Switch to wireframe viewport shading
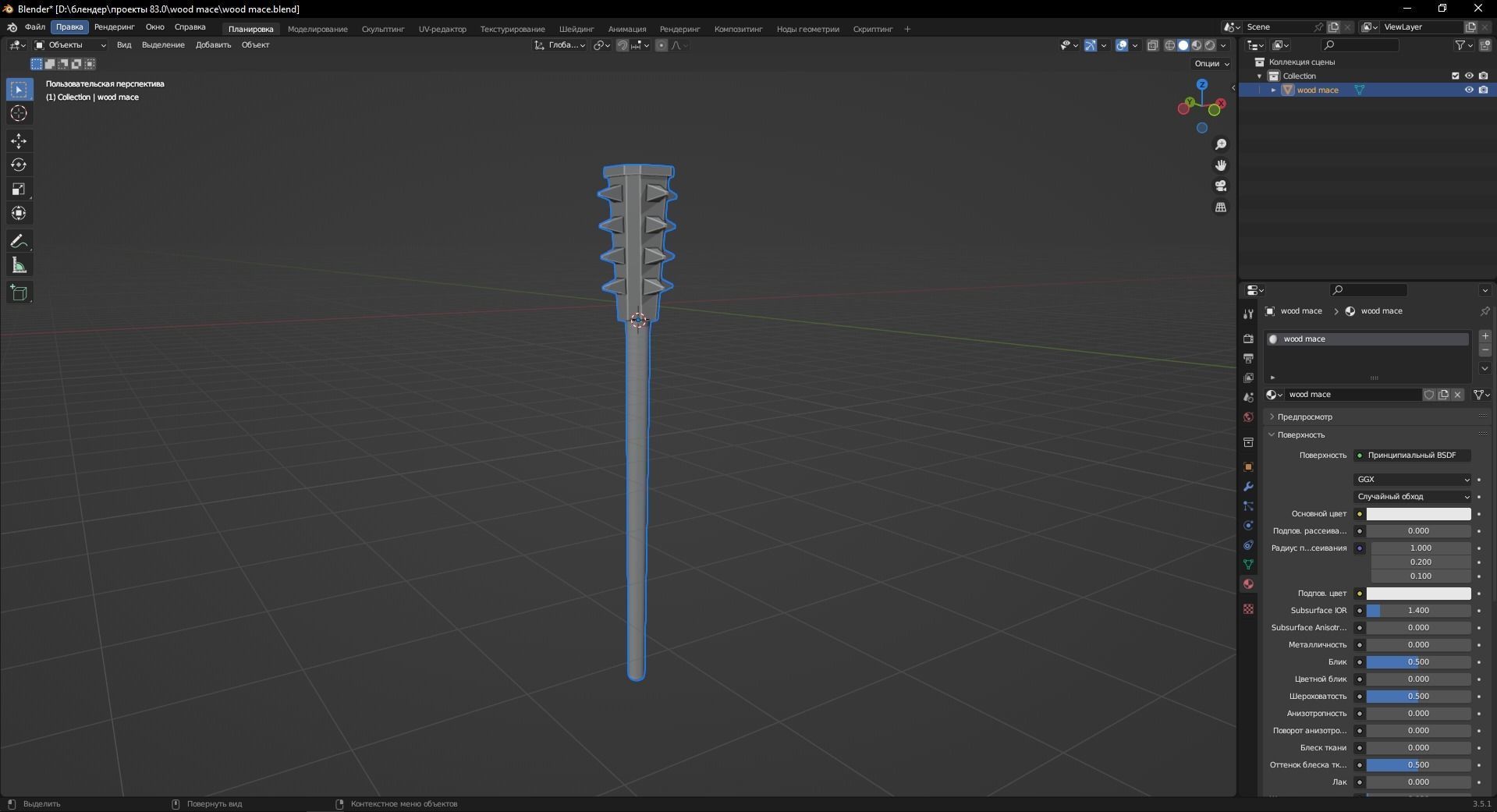The width and height of the screenshot is (1497, 812). (x=1170, y=45)
